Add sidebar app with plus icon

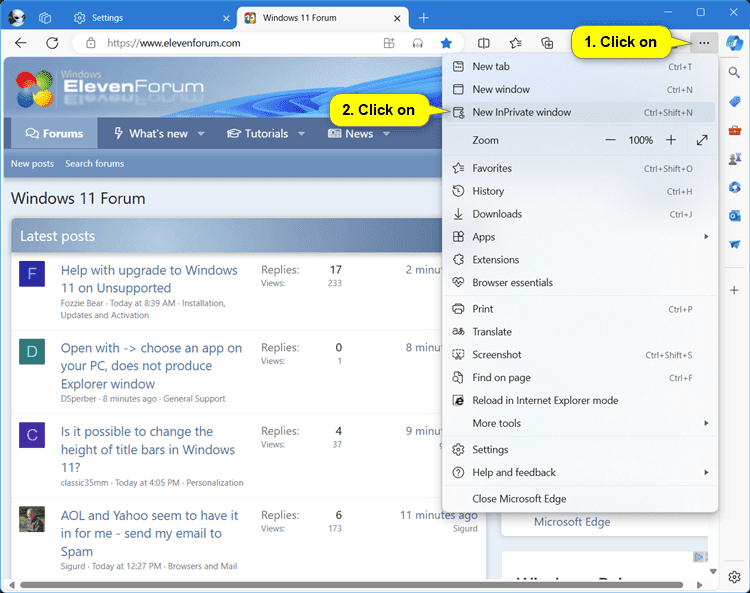[x=734, y=290]
